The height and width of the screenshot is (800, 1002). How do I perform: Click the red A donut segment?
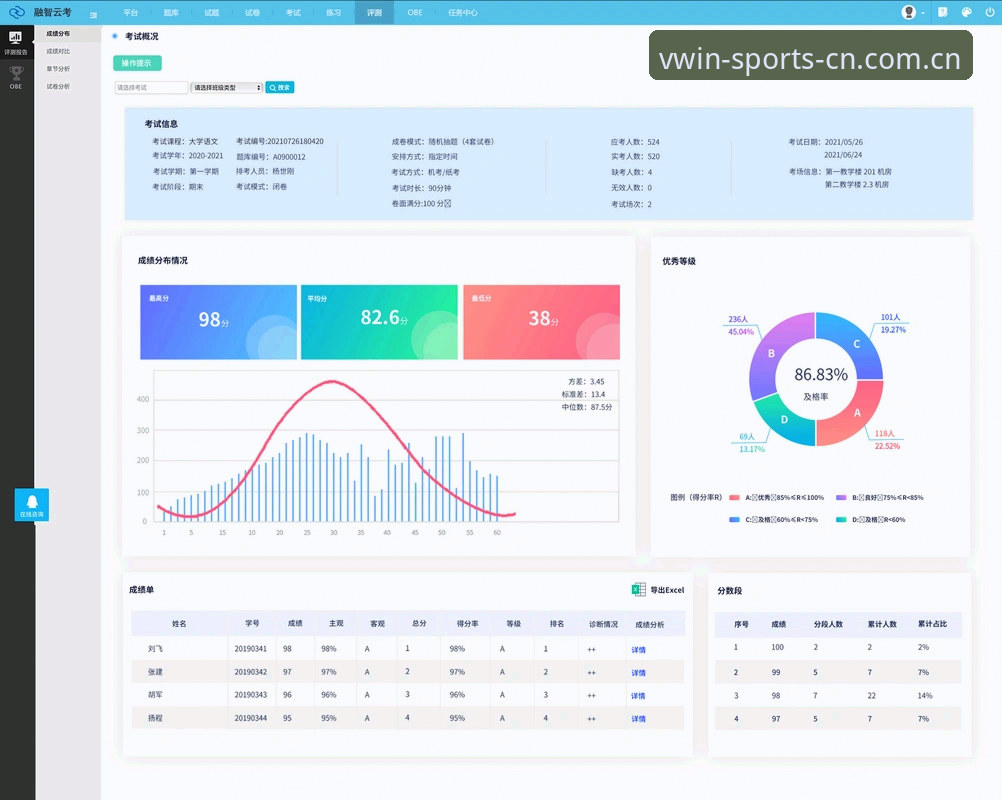coord(854,415)
